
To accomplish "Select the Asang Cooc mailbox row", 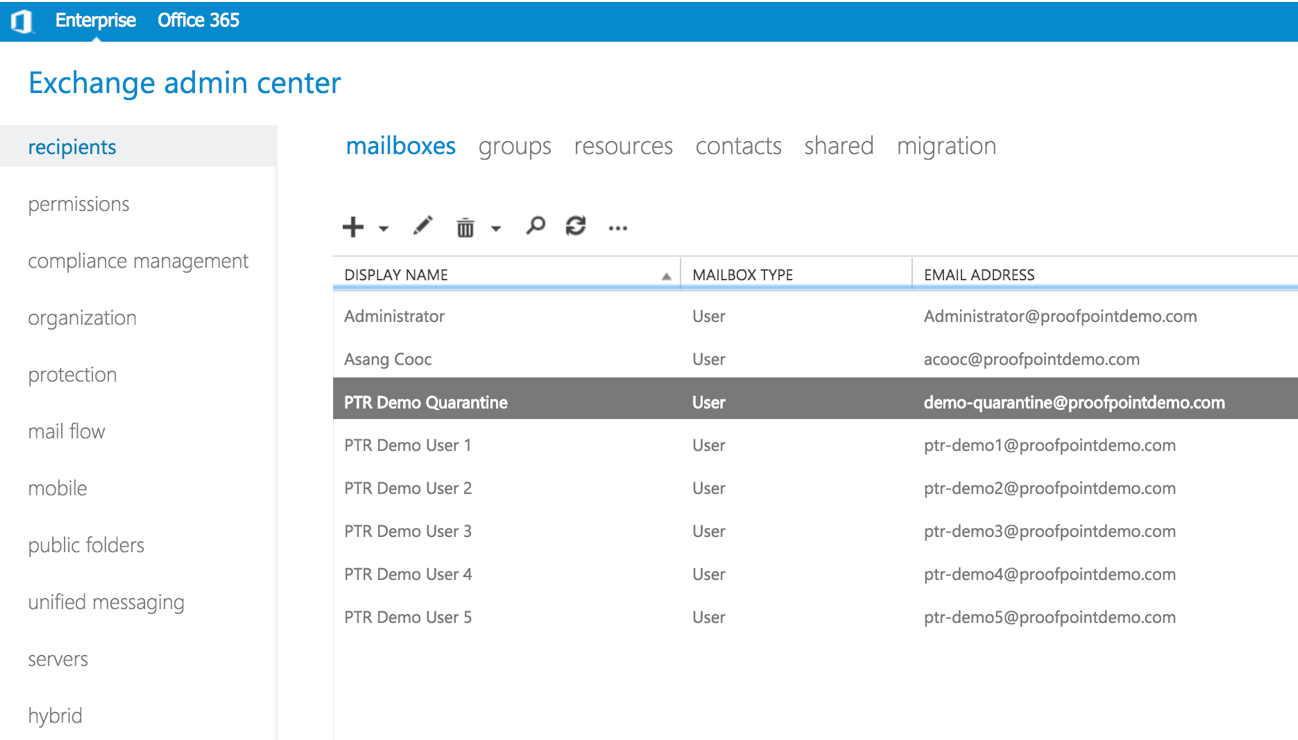I will point(388,359).
